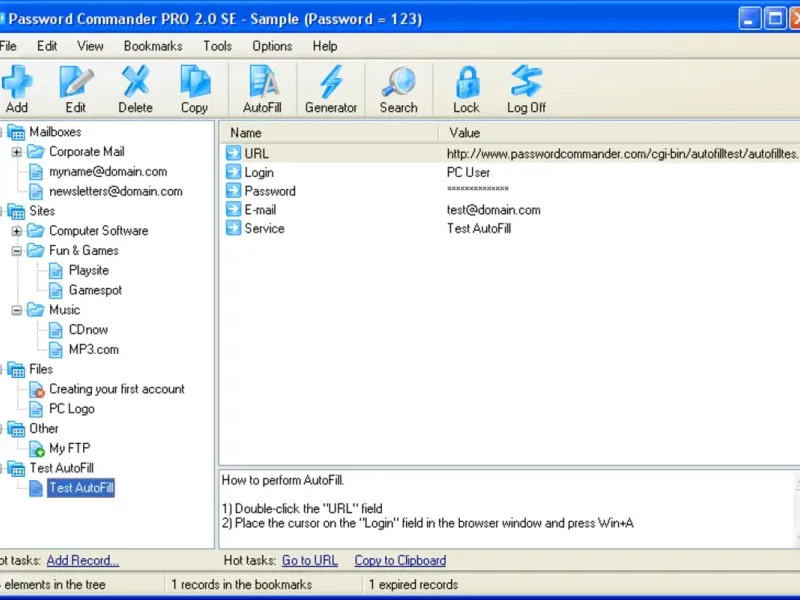Click the Add Record... hot task link

(83, 560)
